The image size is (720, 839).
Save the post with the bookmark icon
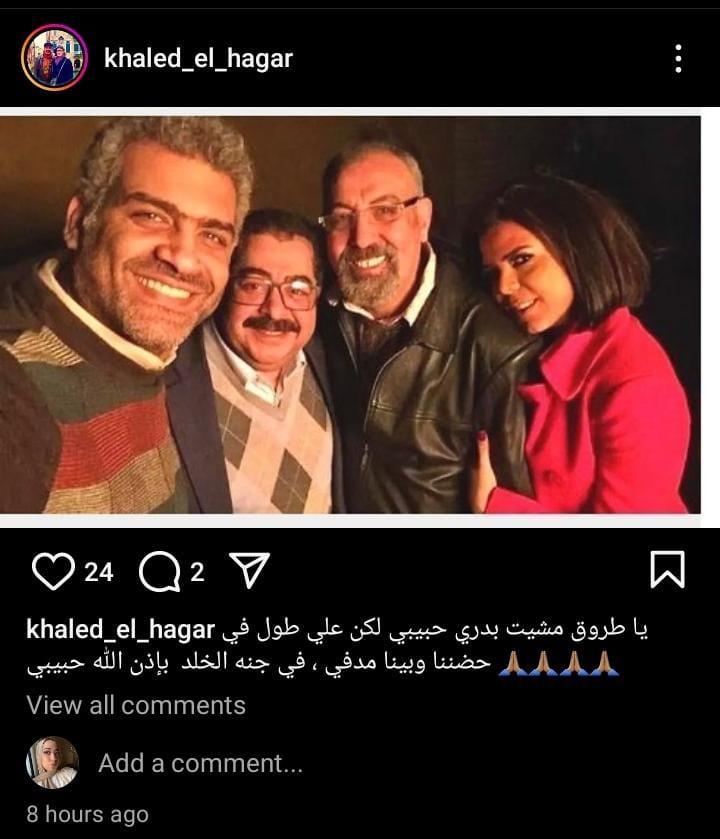point(667,570)
